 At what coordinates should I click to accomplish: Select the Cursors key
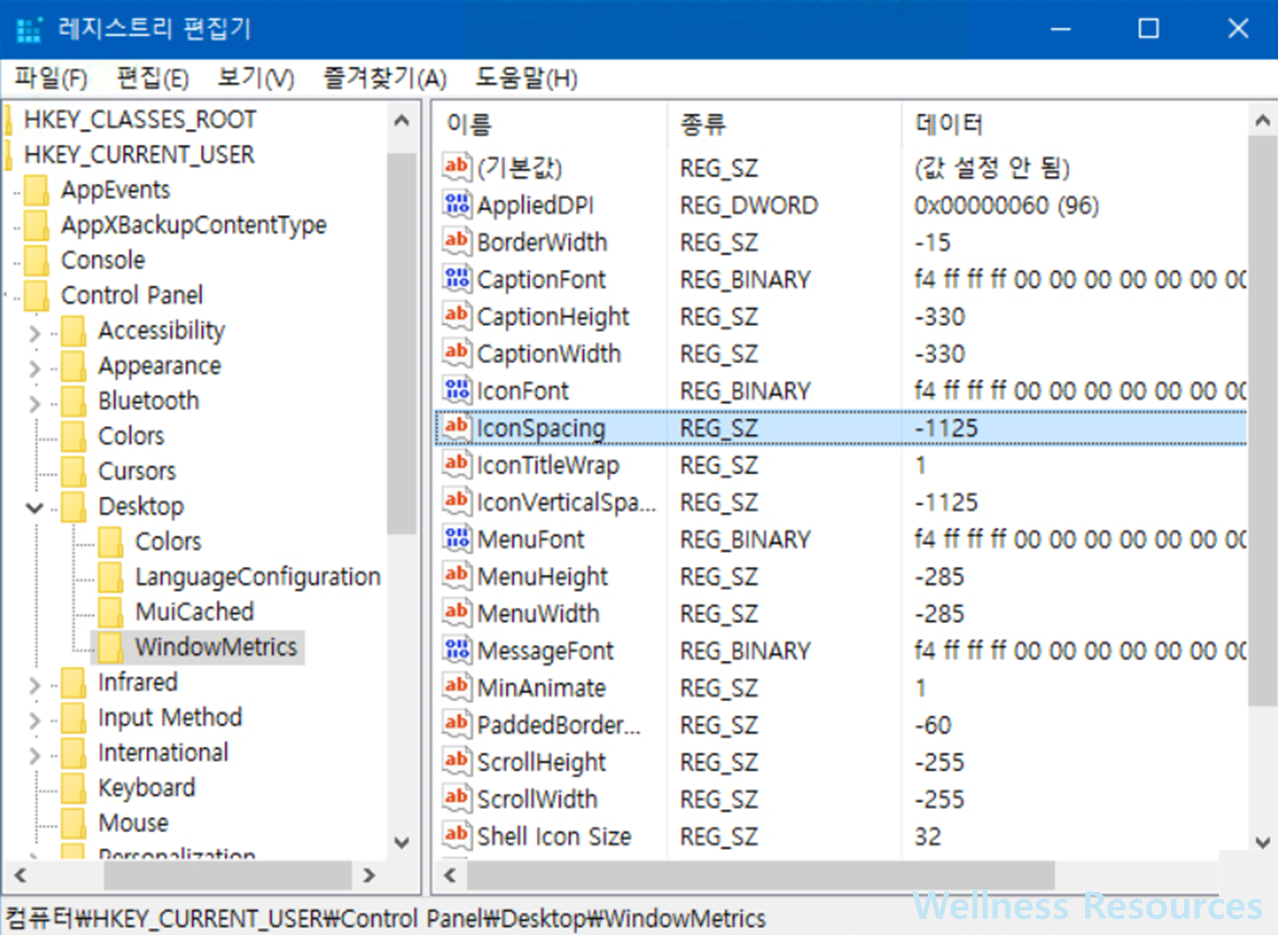pyautogui.click(x=137, y=471)
